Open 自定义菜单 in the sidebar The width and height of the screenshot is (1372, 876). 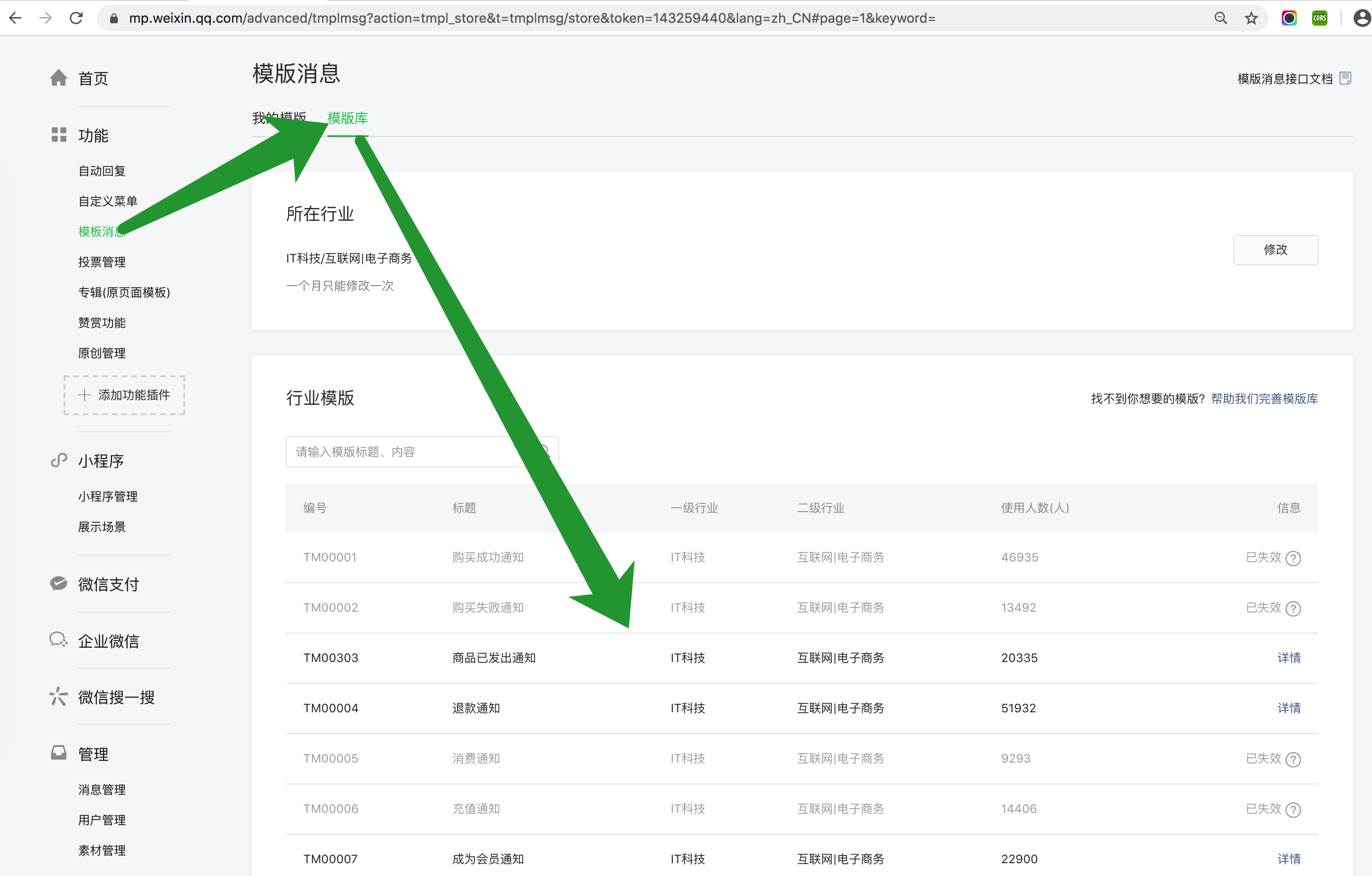(108, 201)
